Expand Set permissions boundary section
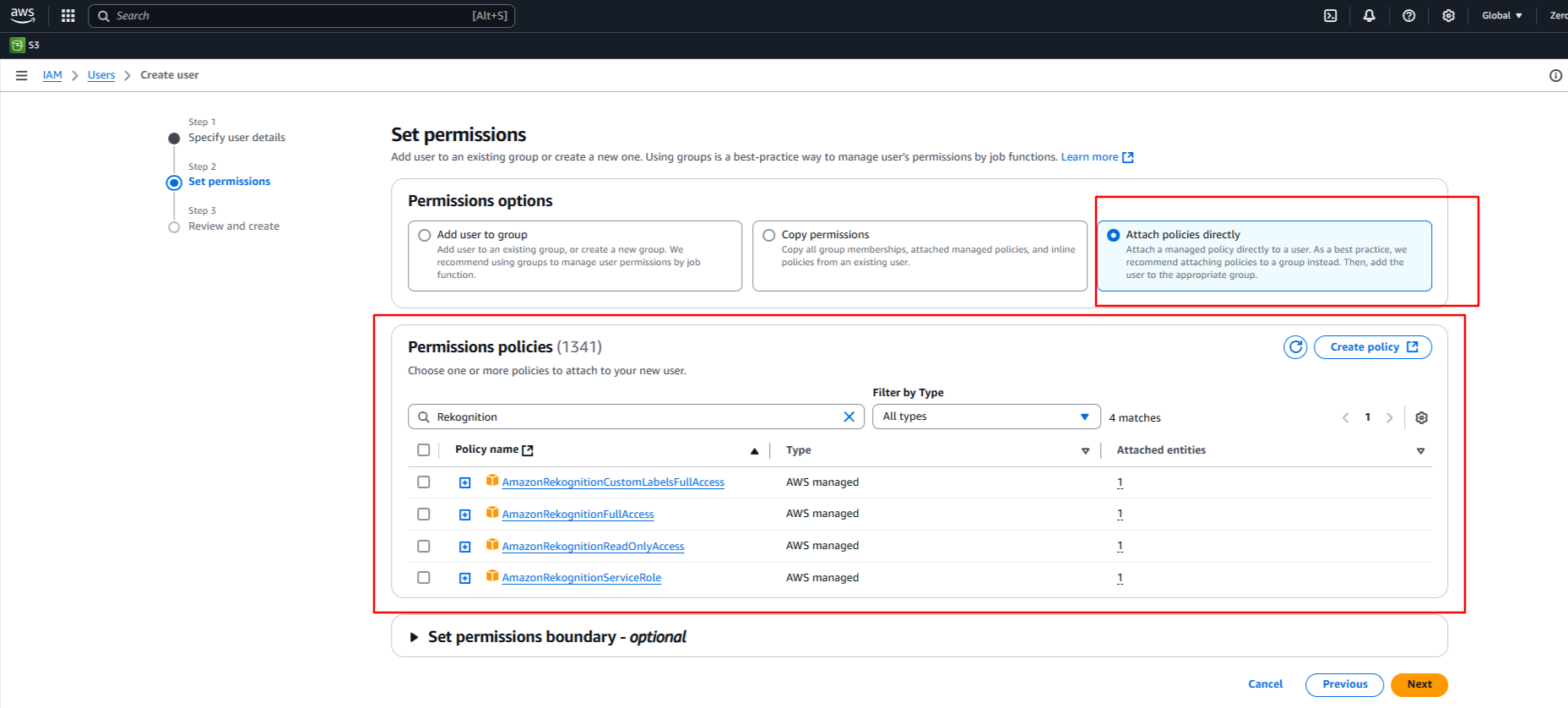1568x708 pixels. [x=415, y=637]
